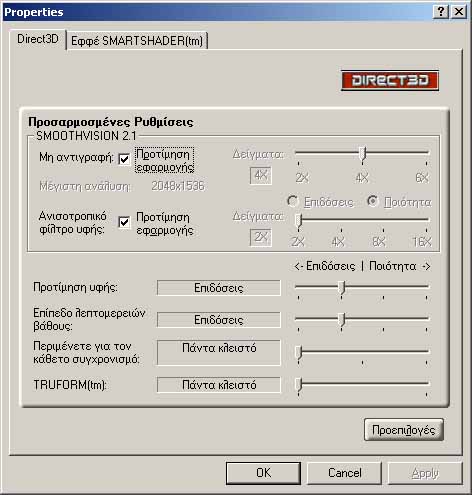Click the 16X anisotropic tick label
The width and height of the screenshot is (472, 495).
(x=422, y=242)
